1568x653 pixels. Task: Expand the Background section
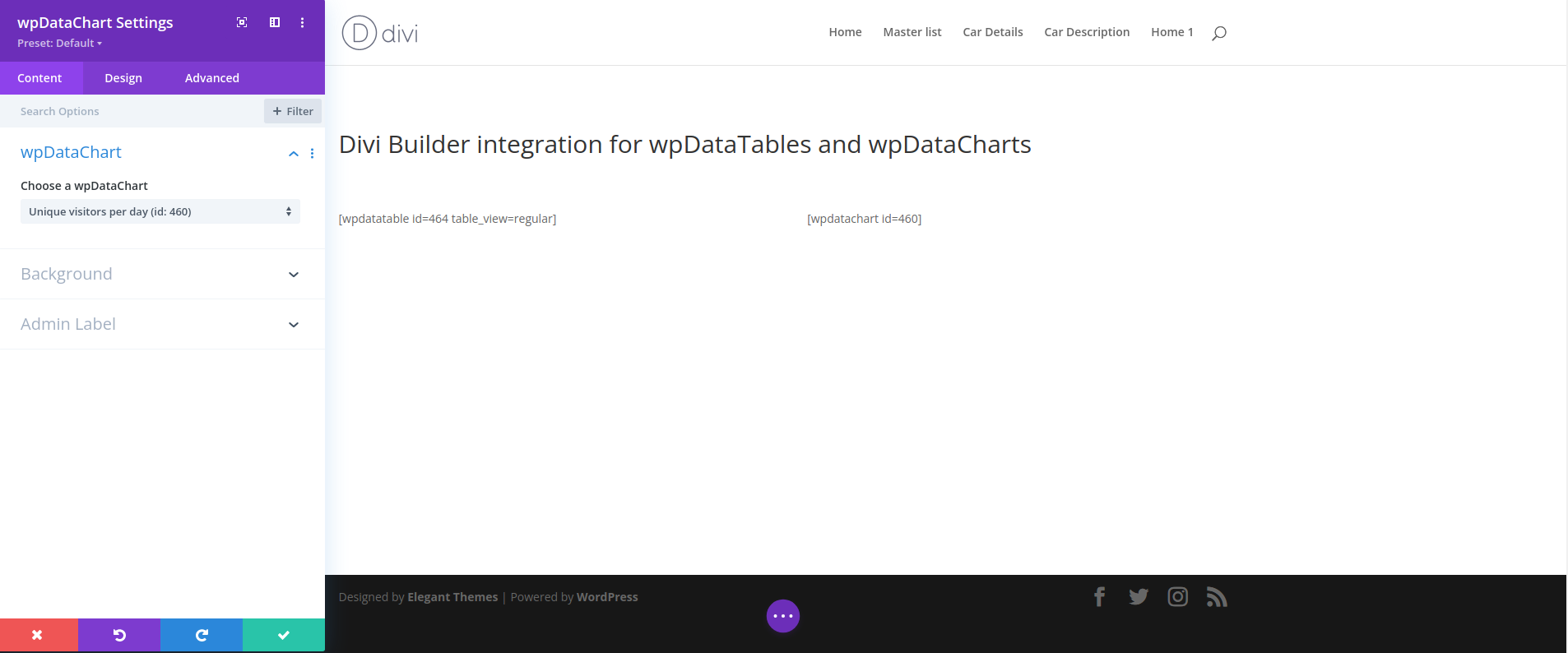[x=162, y=274]
